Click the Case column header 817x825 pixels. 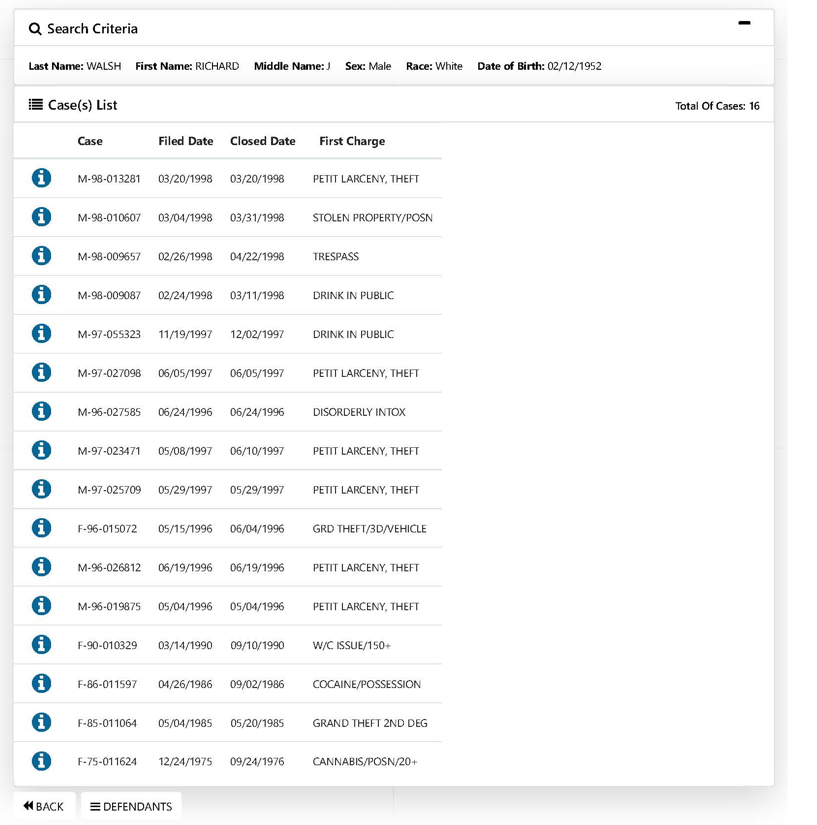(x=90, y=141)
